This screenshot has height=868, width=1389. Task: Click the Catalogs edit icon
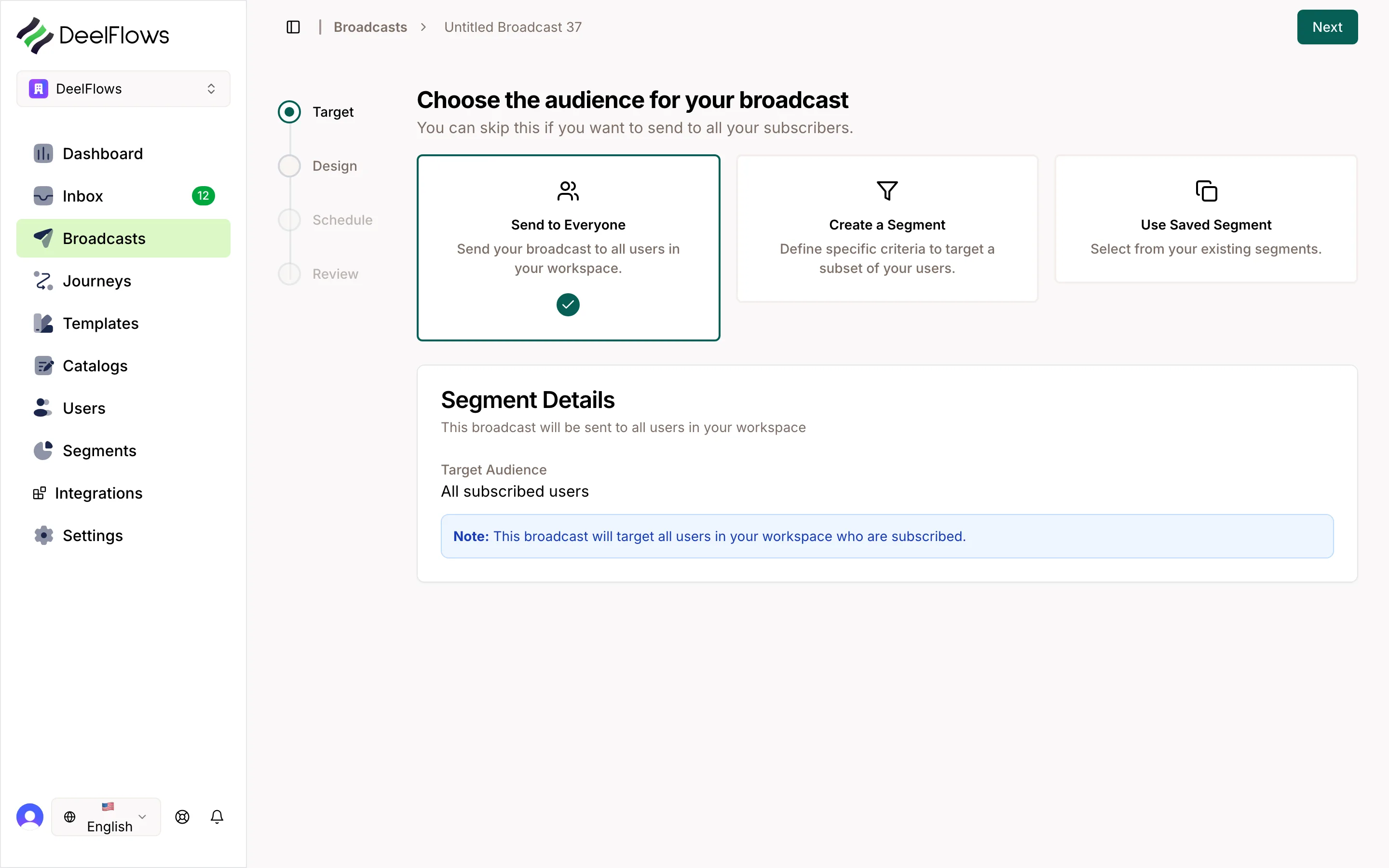coord(43,366)
